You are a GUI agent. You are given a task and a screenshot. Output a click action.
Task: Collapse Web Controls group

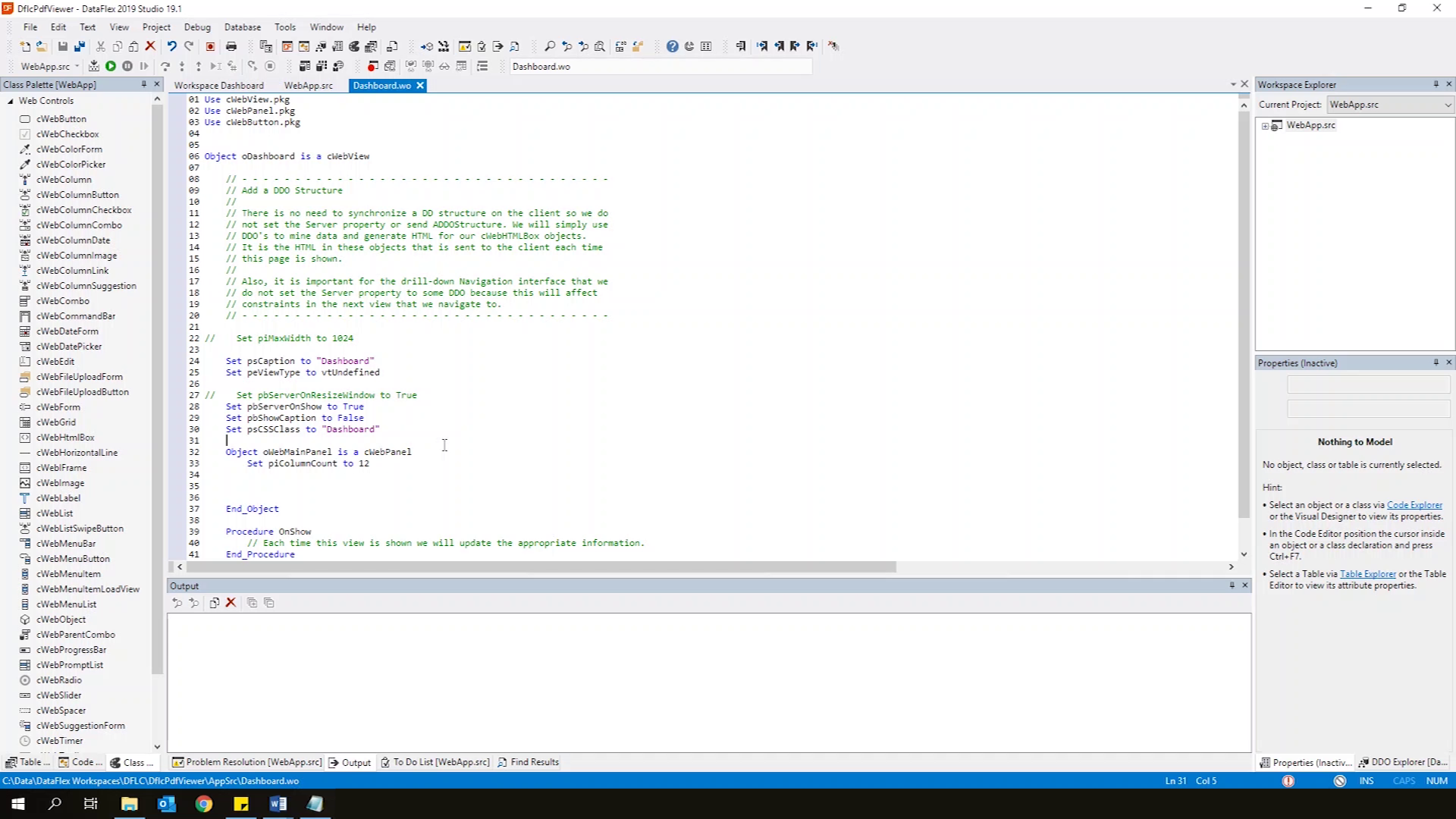(x=11, y=101)
